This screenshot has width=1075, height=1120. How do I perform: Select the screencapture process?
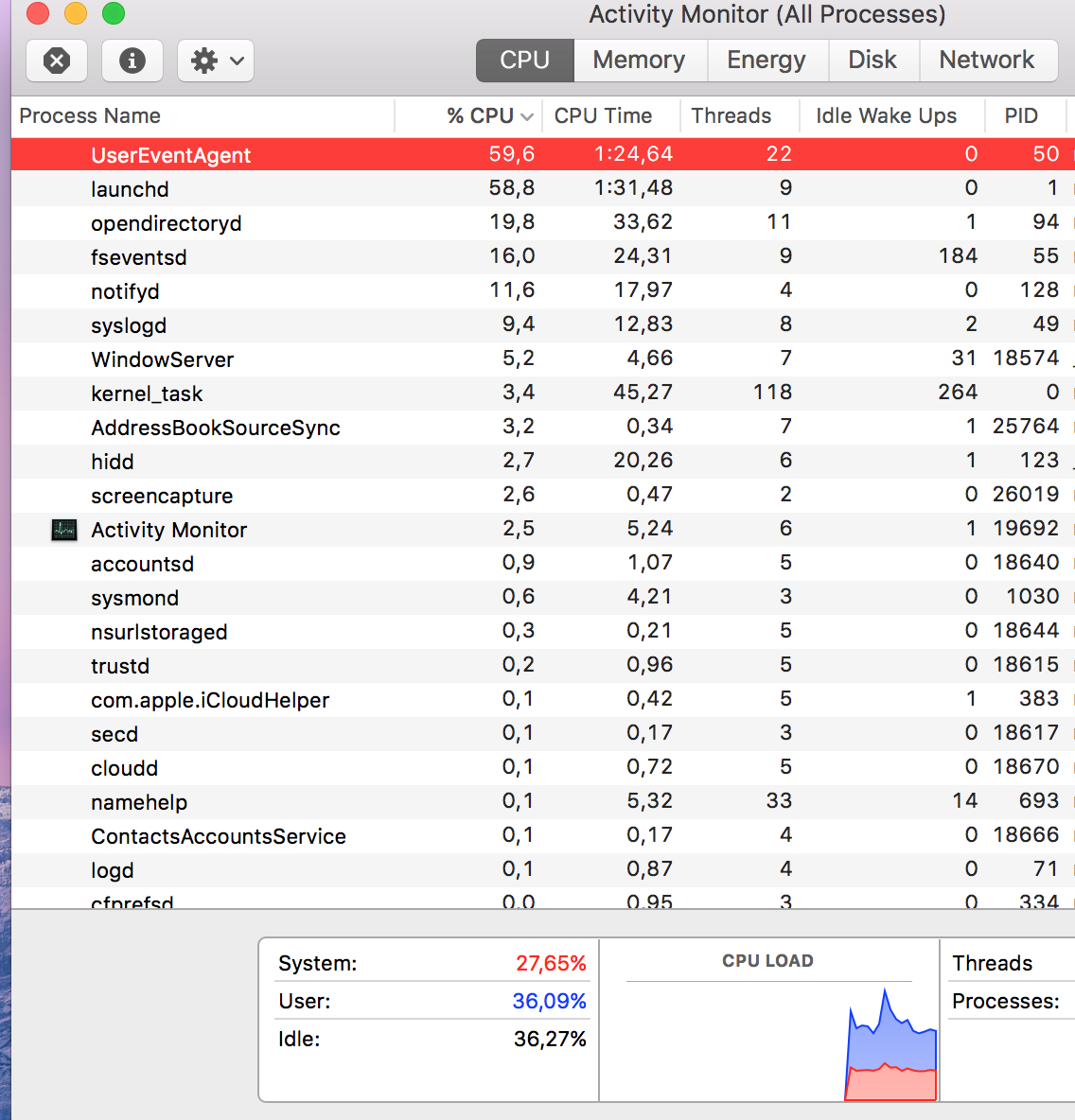pos(542,495)
